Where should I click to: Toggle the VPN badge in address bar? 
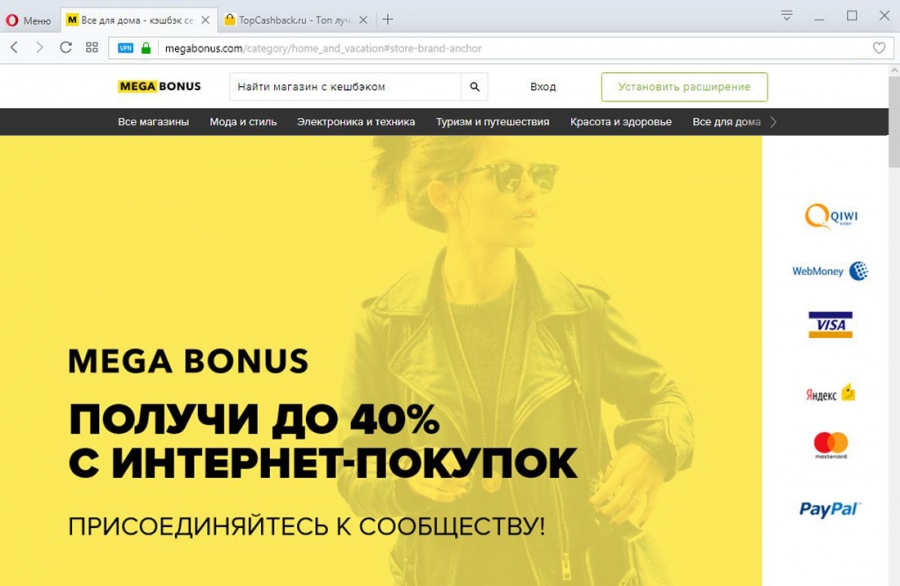pos(126,48)
